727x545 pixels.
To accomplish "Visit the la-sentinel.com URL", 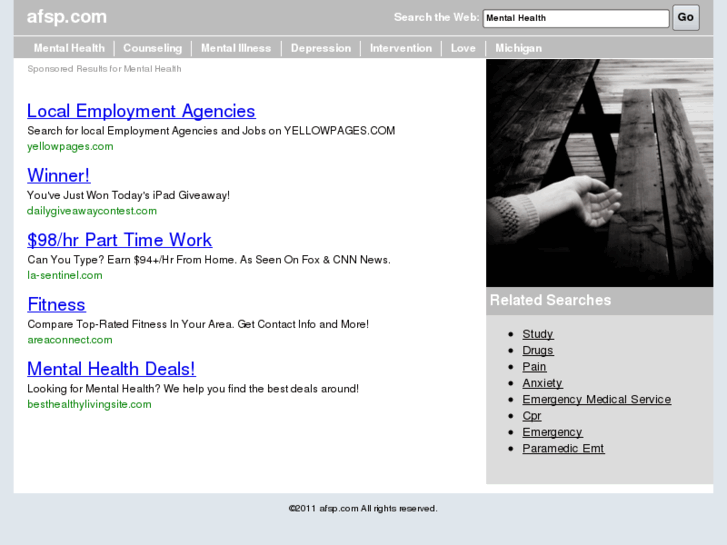I will (x=65, y=275).
